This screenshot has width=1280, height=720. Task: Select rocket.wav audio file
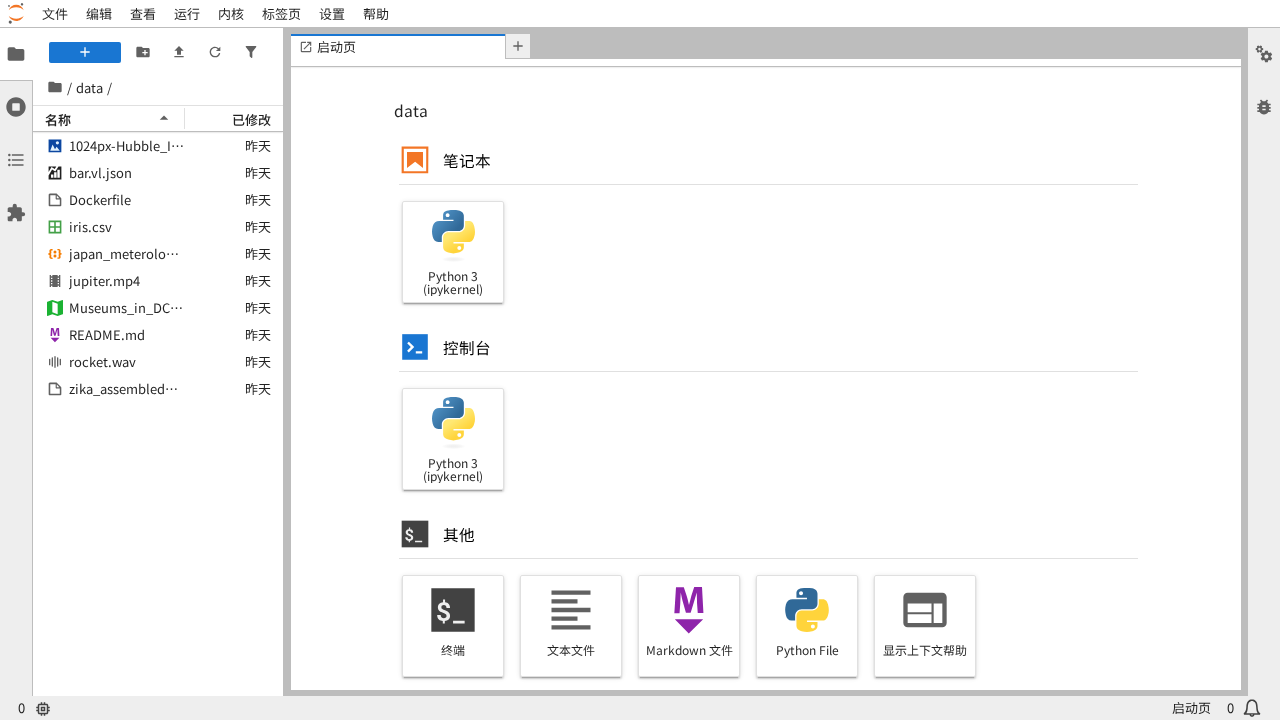point(158,362)
